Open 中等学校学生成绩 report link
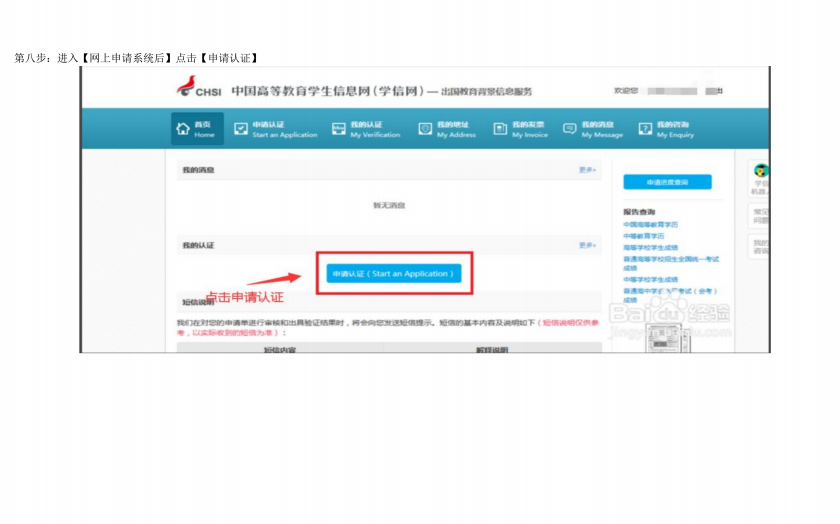Image resolution: width=840 pixels, height=524 pixels. coord(650,280)
